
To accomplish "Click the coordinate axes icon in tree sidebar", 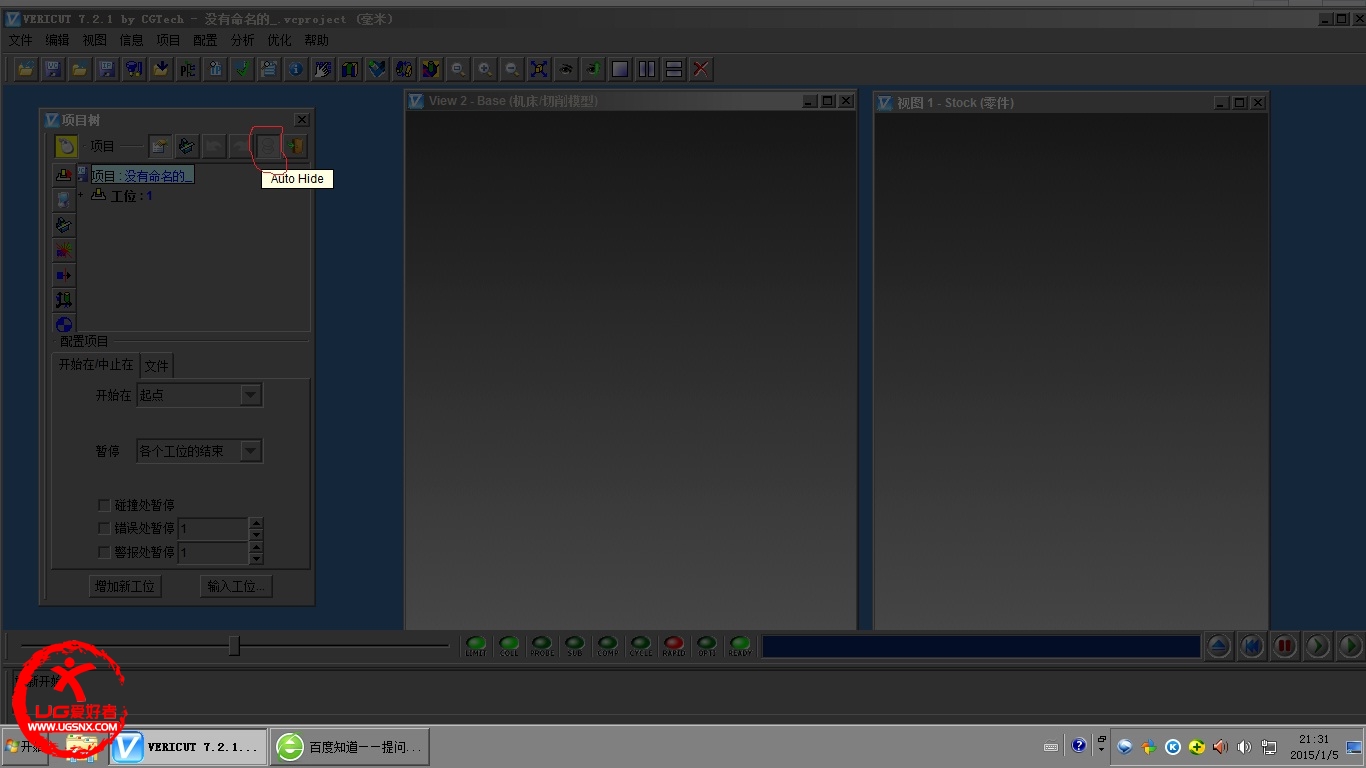I will coord(64,300).
